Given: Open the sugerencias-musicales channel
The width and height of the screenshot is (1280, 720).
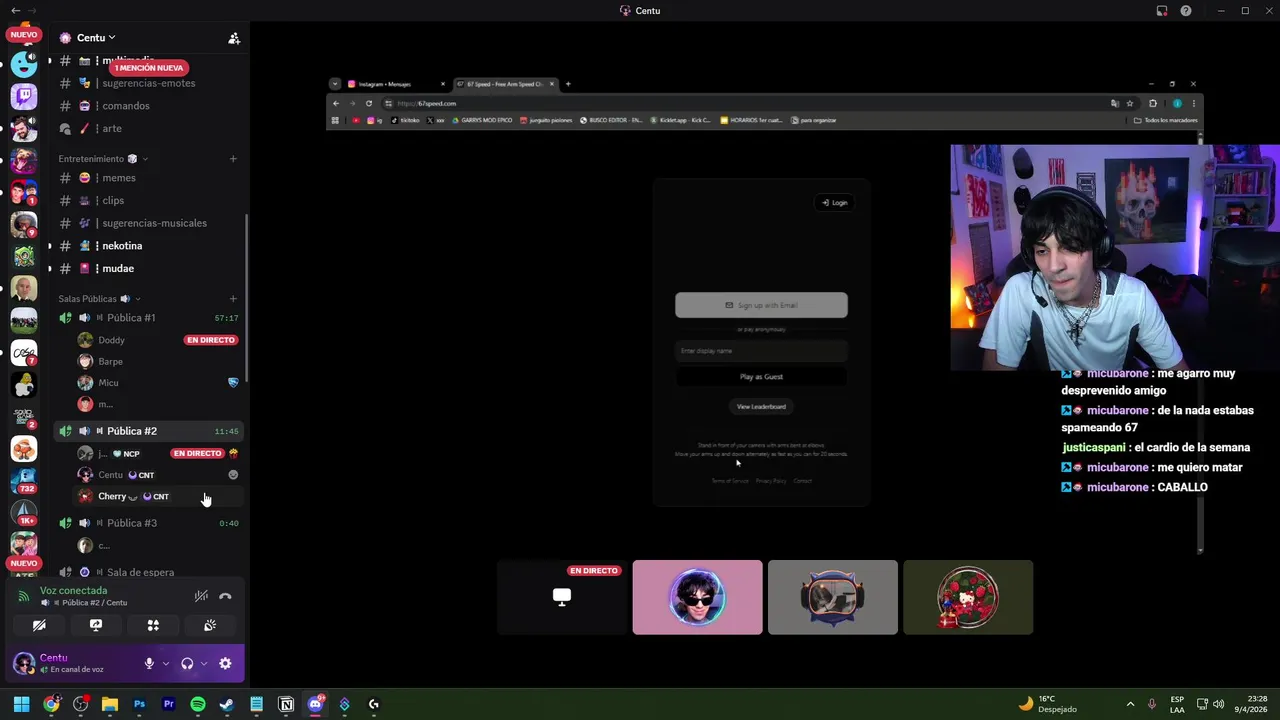Looking at the screenshot, I should (x=147, y=223).
